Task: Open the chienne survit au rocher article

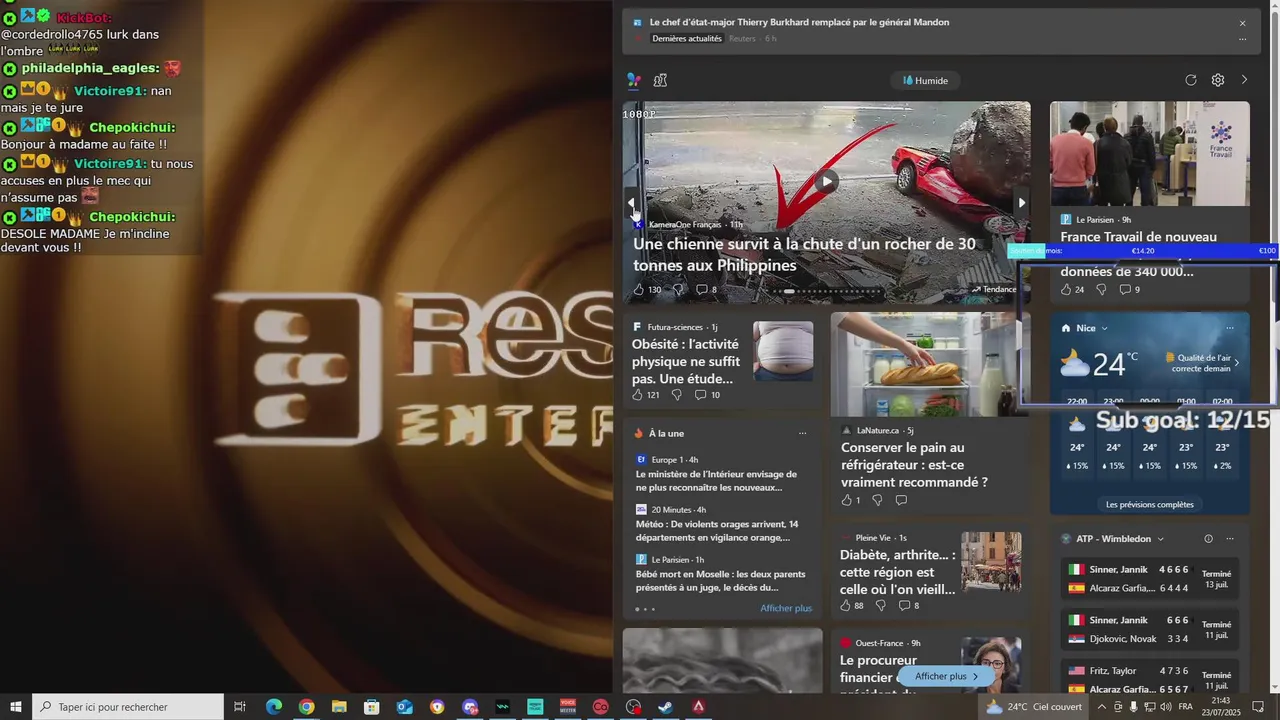Action: pyautogui.click(x=804, y=255)
